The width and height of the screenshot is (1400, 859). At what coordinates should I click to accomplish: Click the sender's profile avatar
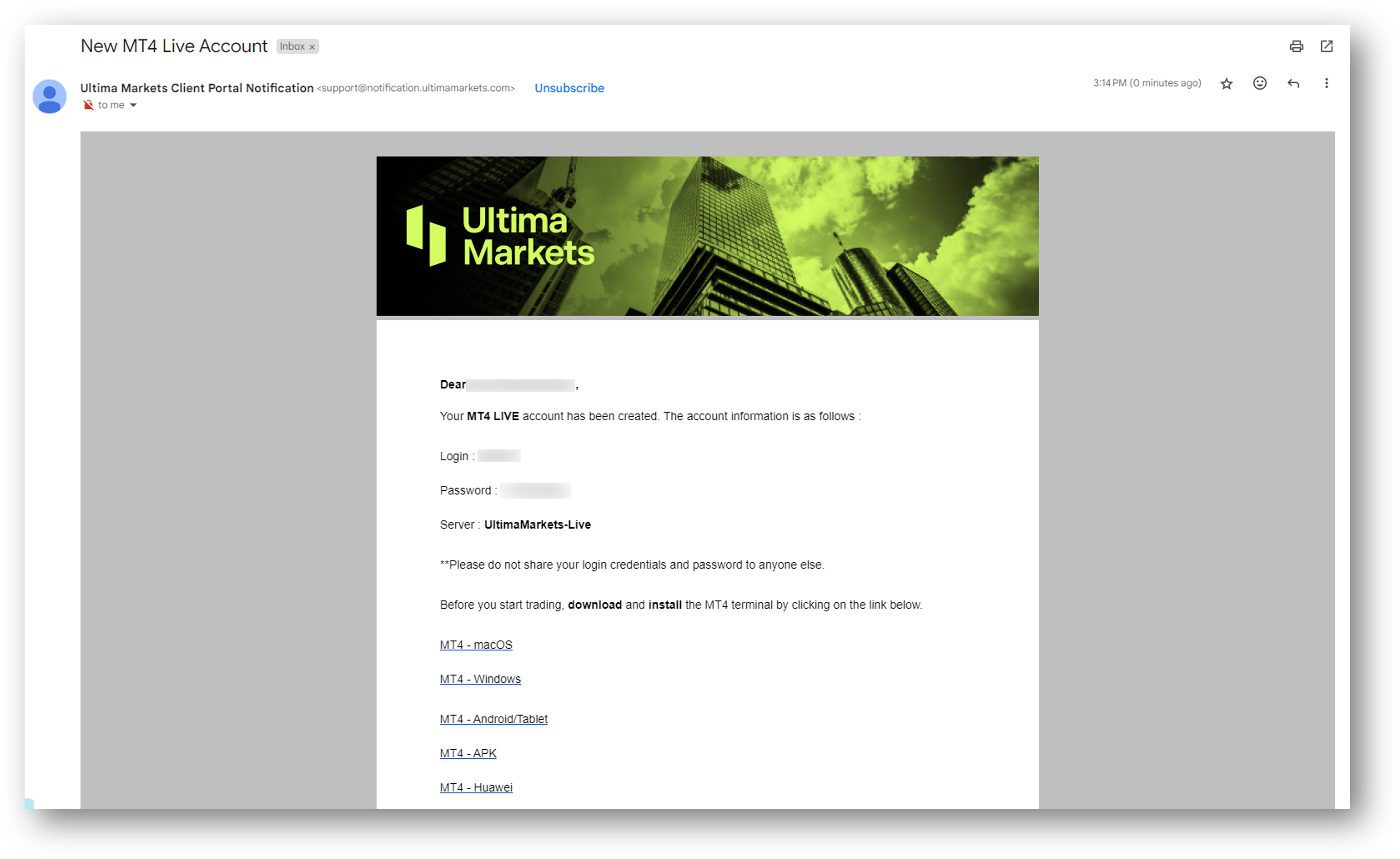pos(50,96)
